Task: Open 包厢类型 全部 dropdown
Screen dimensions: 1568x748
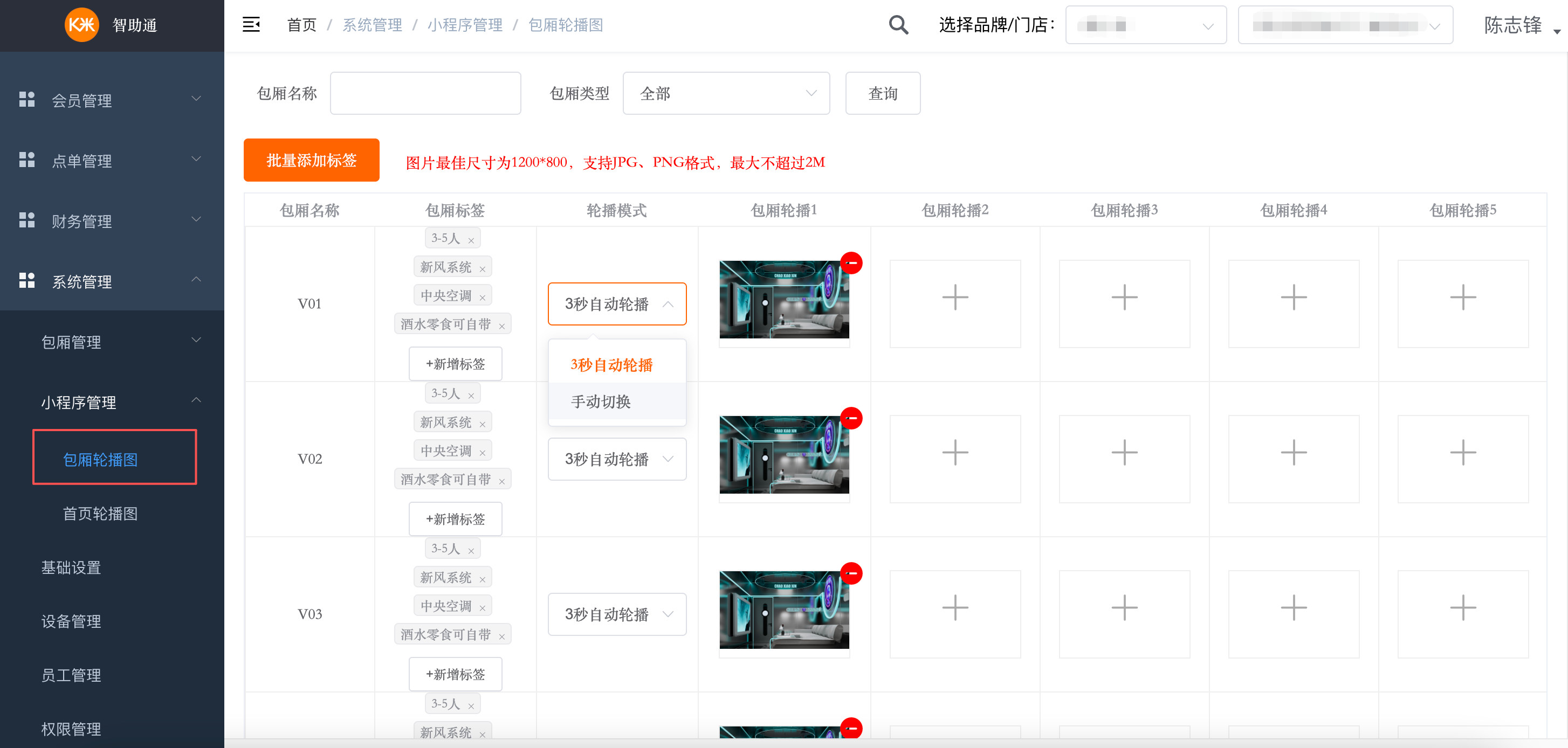Action: point(726,93)
